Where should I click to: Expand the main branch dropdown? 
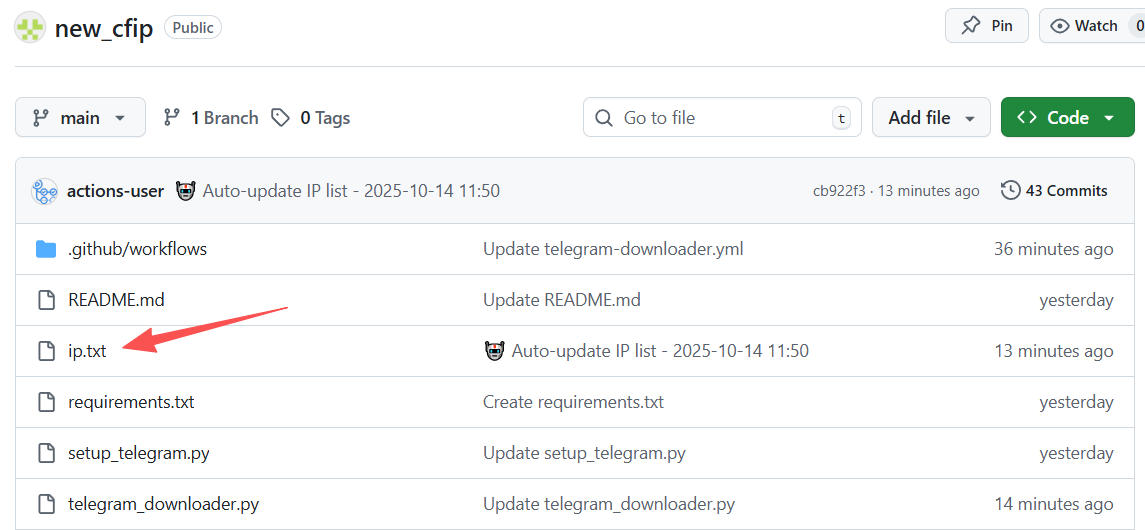(x=80, y=118)
